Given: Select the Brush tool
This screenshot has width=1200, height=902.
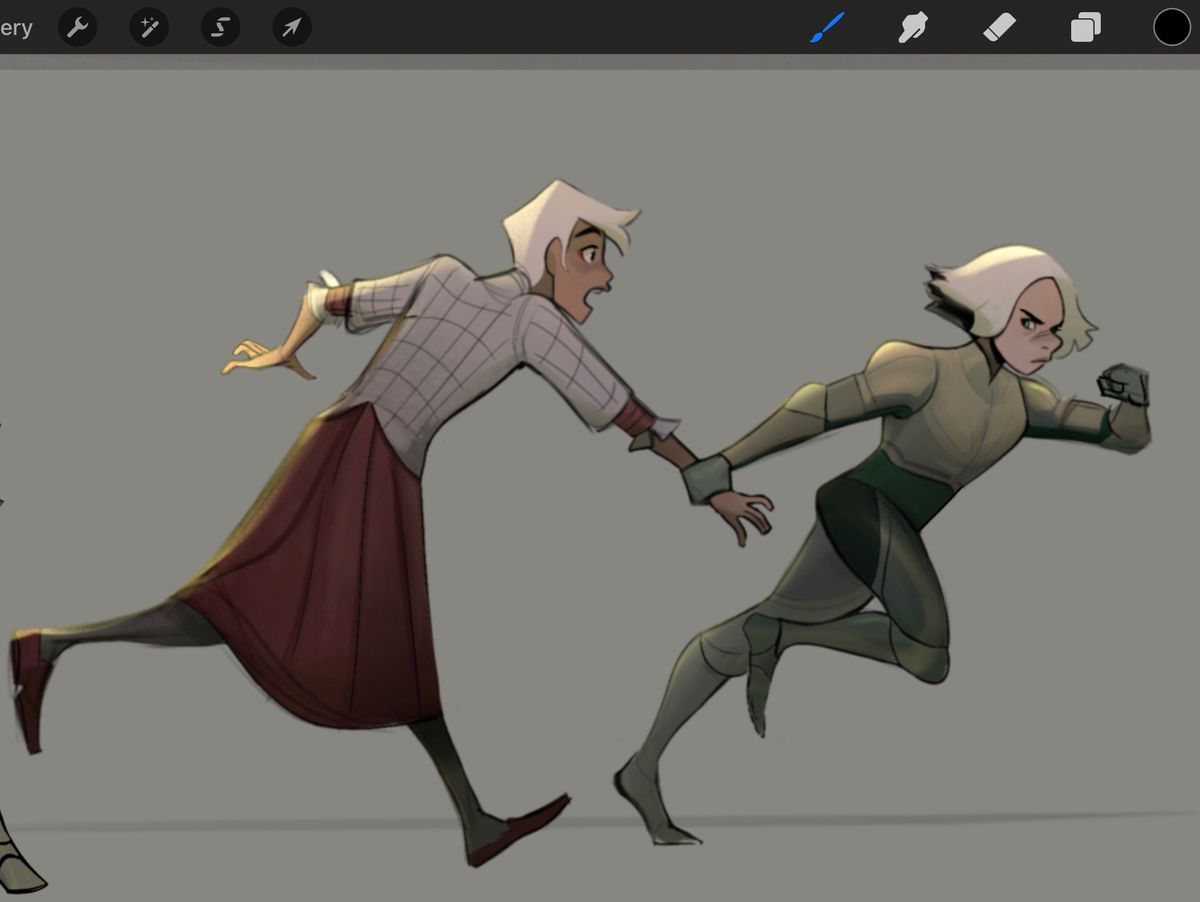Looking at the screenshot, I should 827,27.
